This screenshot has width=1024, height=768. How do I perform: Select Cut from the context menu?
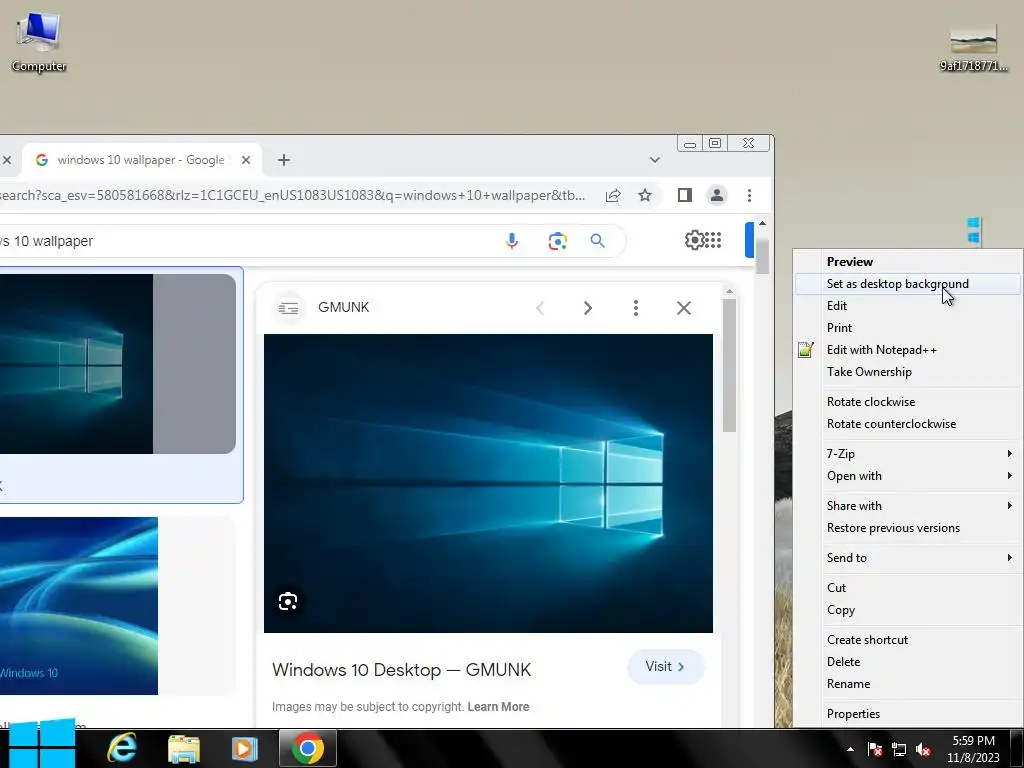tap(908, 588)
